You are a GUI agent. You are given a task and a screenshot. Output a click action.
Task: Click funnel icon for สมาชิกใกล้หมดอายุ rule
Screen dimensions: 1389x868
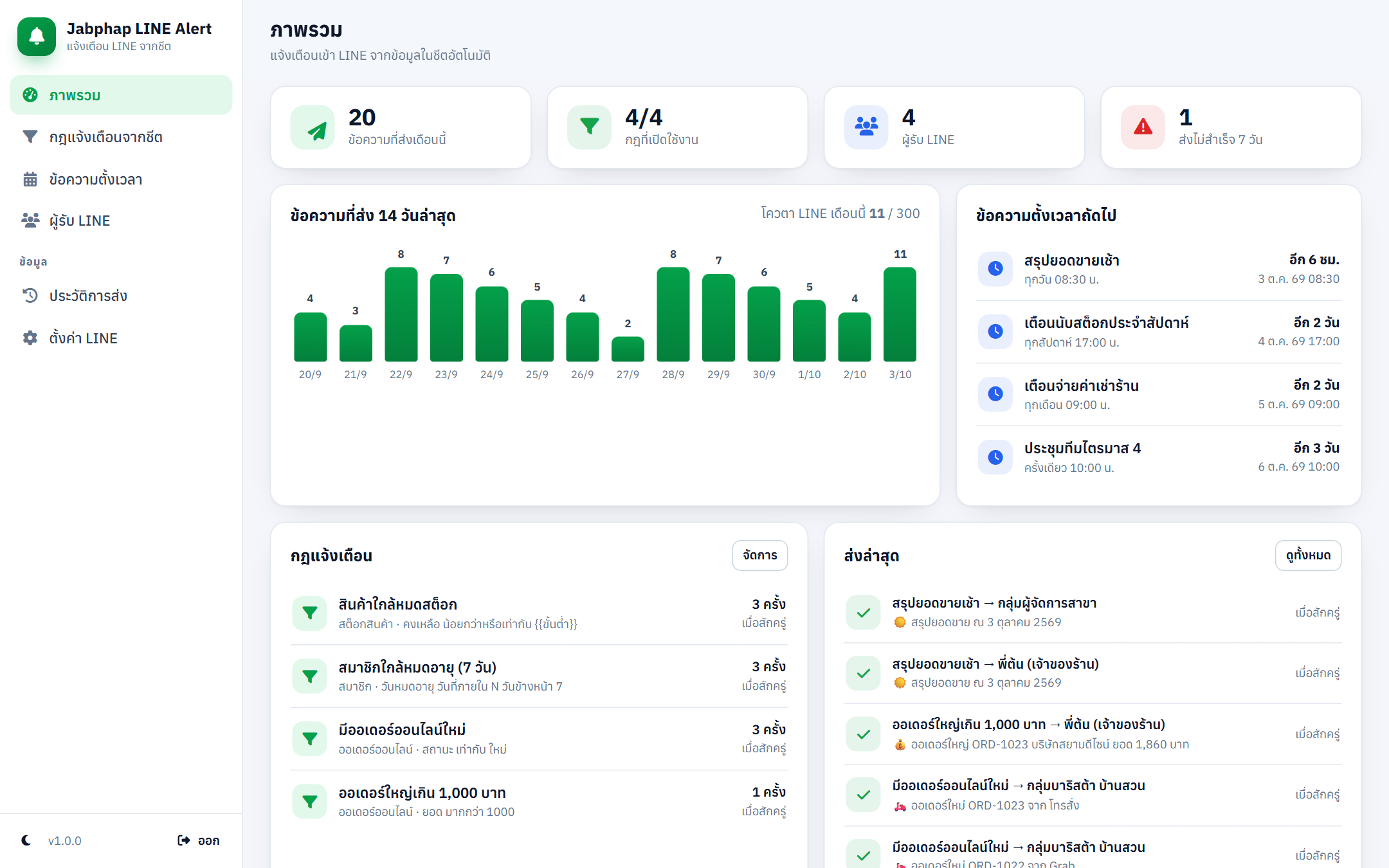pyautogui.click(x=310, y=676)
